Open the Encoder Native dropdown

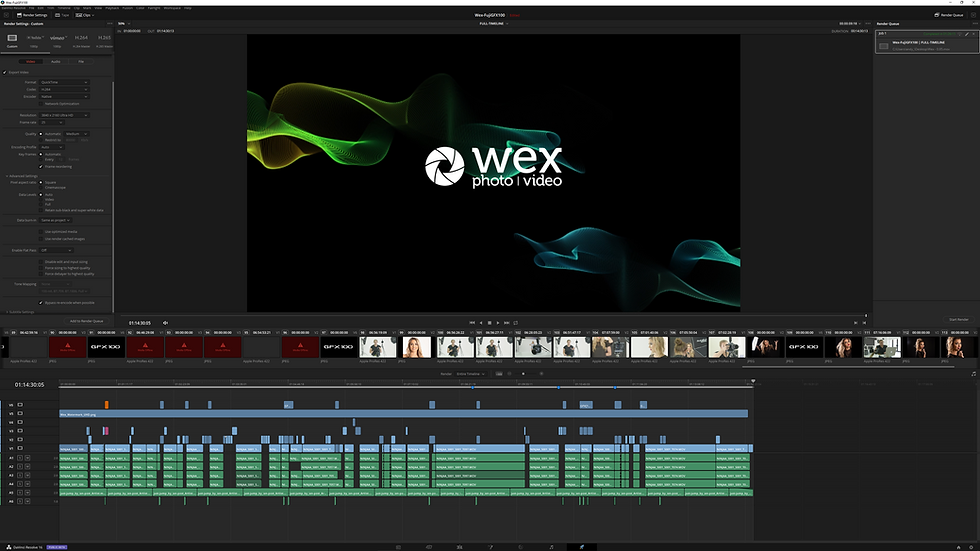point(64,97)
